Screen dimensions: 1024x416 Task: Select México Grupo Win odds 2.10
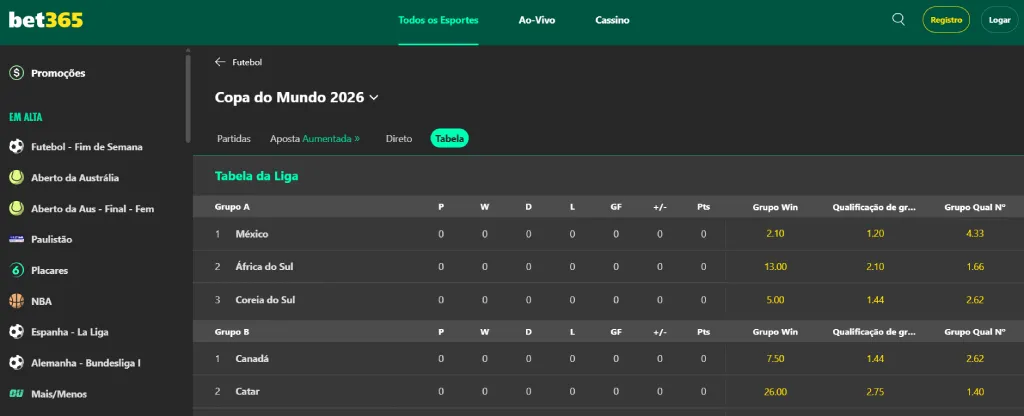(775, 234)
